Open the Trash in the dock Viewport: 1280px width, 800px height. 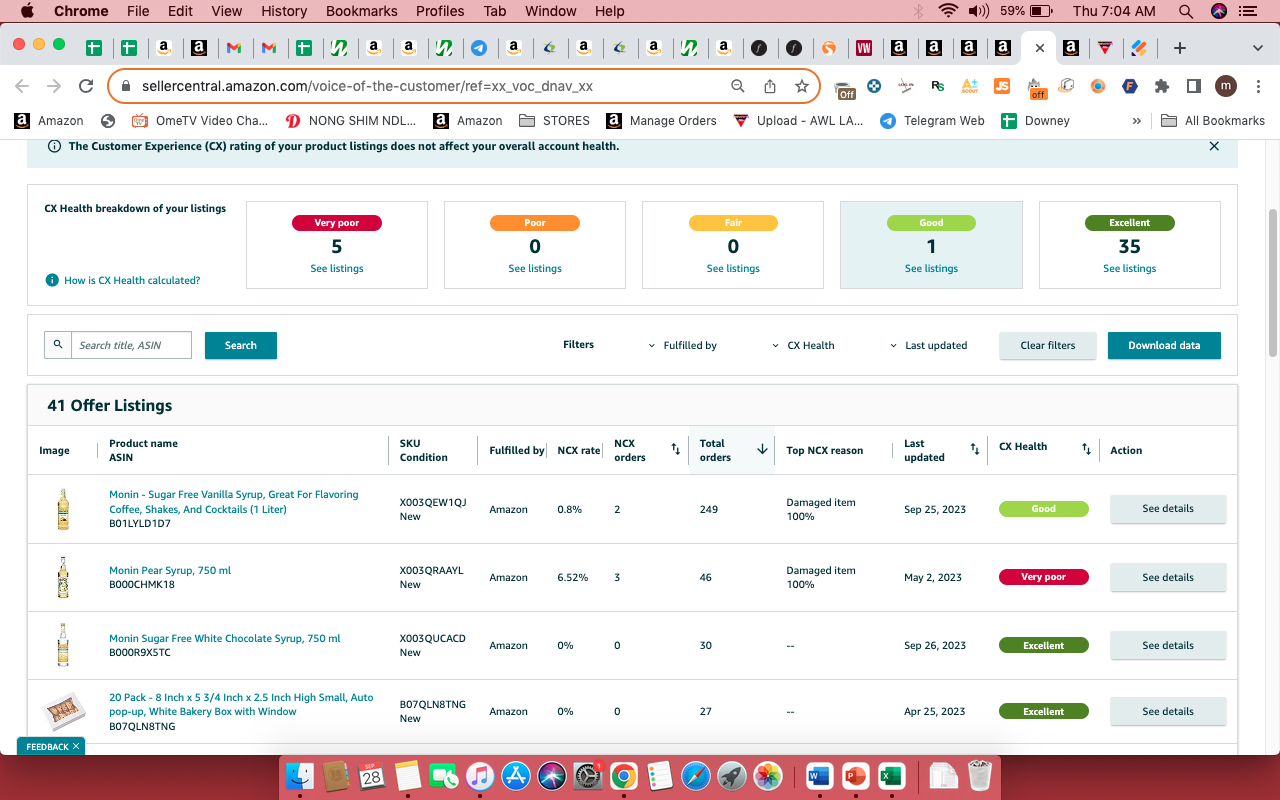[x=979, y=775]
